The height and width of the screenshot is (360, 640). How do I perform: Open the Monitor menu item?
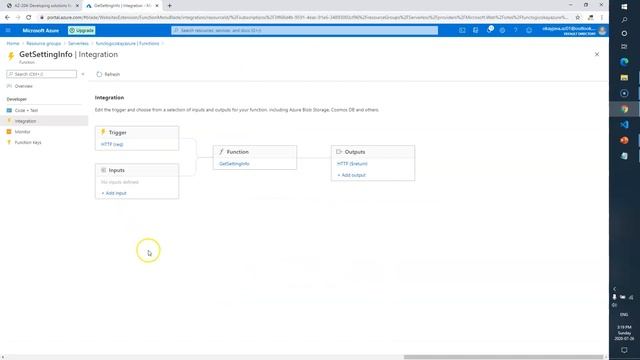(x=22, y=132)
